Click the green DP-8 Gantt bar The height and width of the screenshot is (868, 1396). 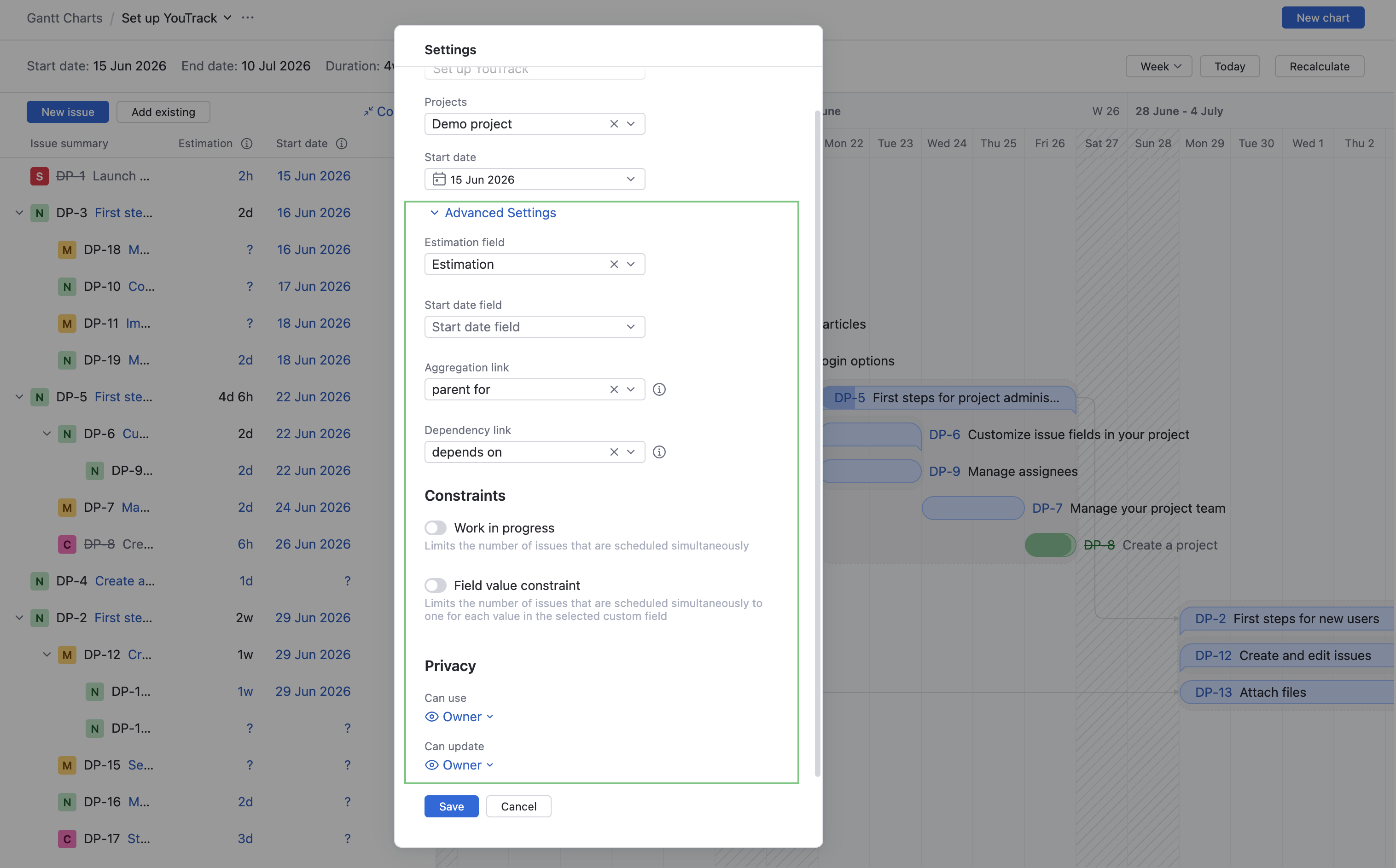tap(1050, 545)
